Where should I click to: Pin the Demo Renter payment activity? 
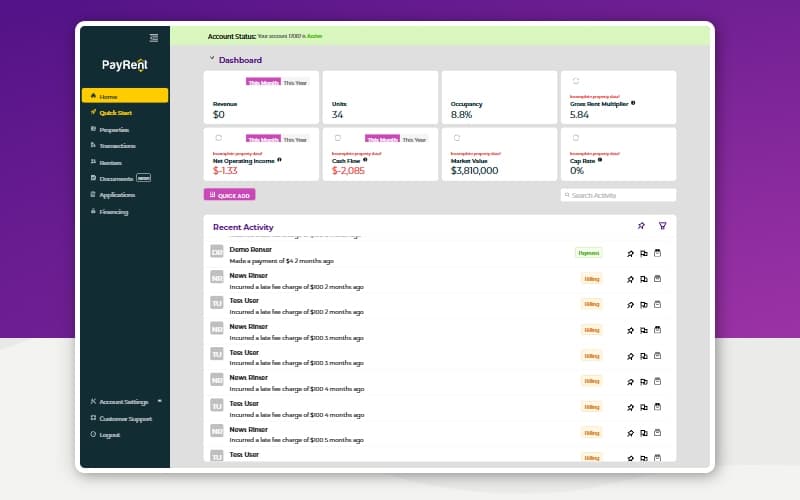(630, 253)
